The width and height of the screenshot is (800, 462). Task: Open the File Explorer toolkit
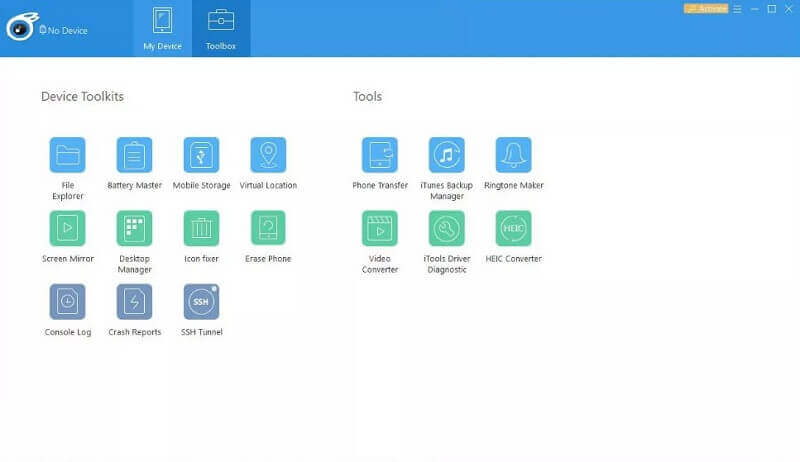67,155
